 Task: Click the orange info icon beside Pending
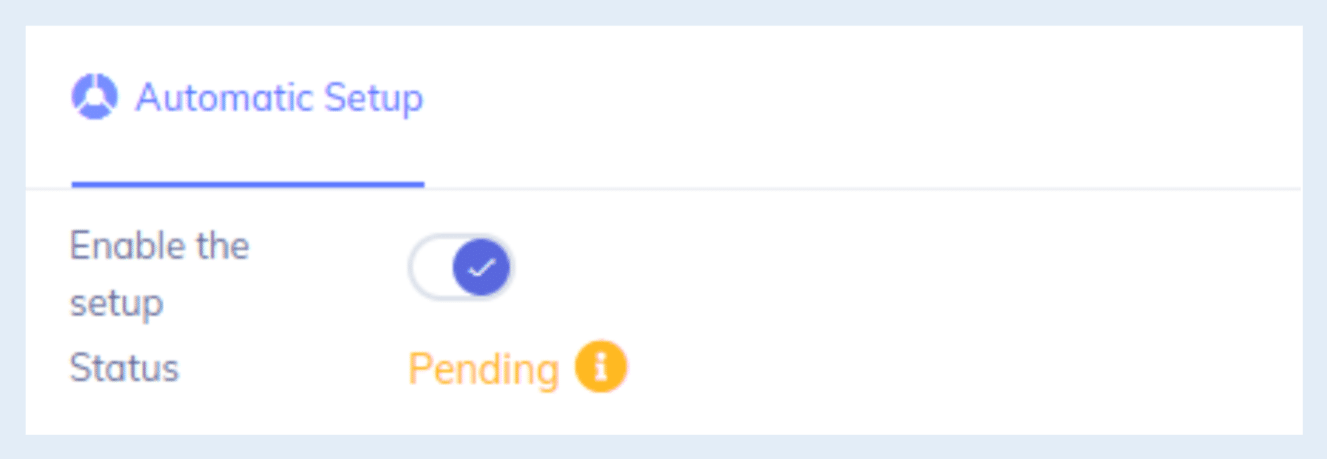pyautogui.click(x=601, y=367)
